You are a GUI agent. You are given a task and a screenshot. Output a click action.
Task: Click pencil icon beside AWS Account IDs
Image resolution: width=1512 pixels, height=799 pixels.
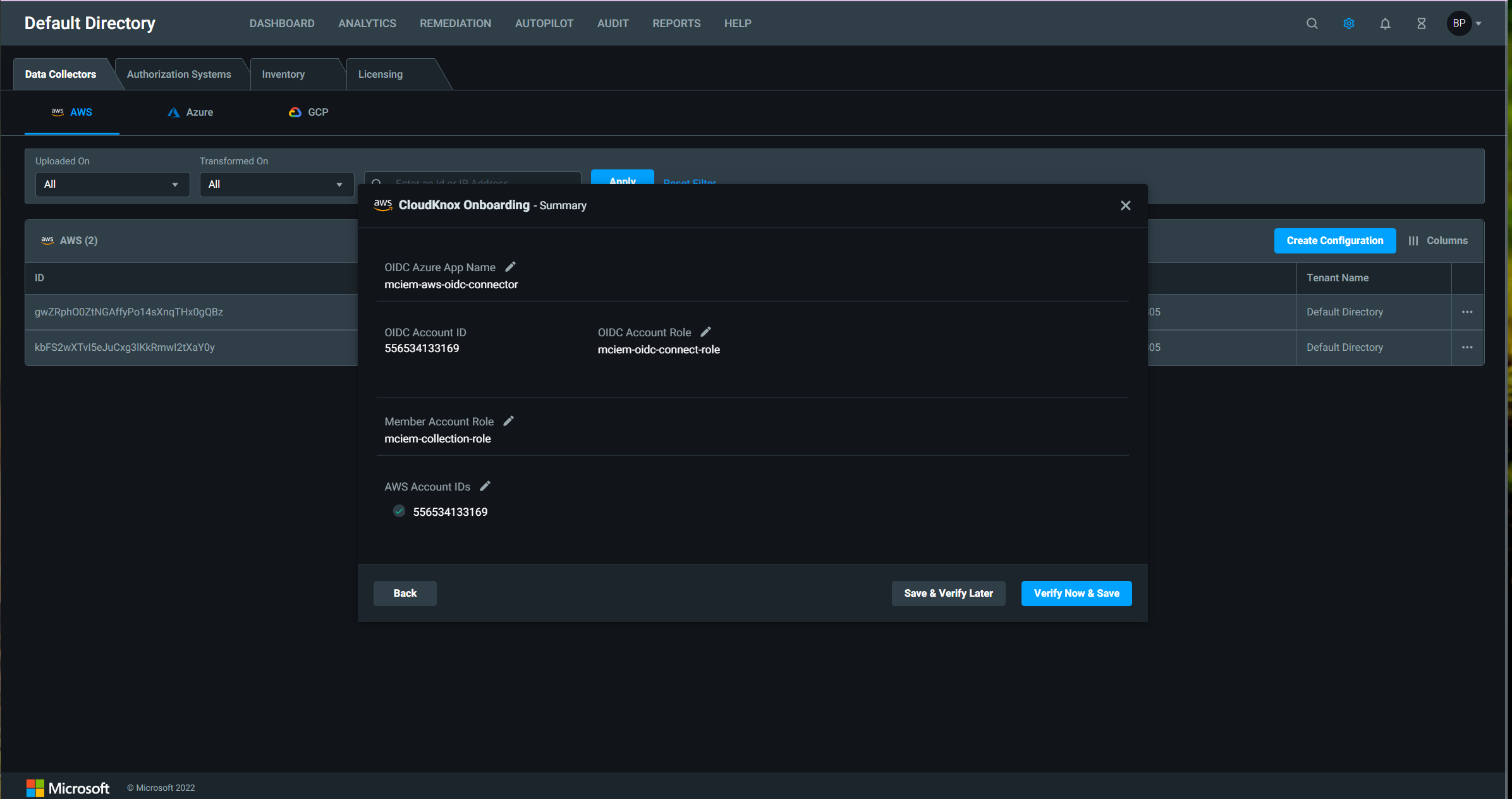485,486
